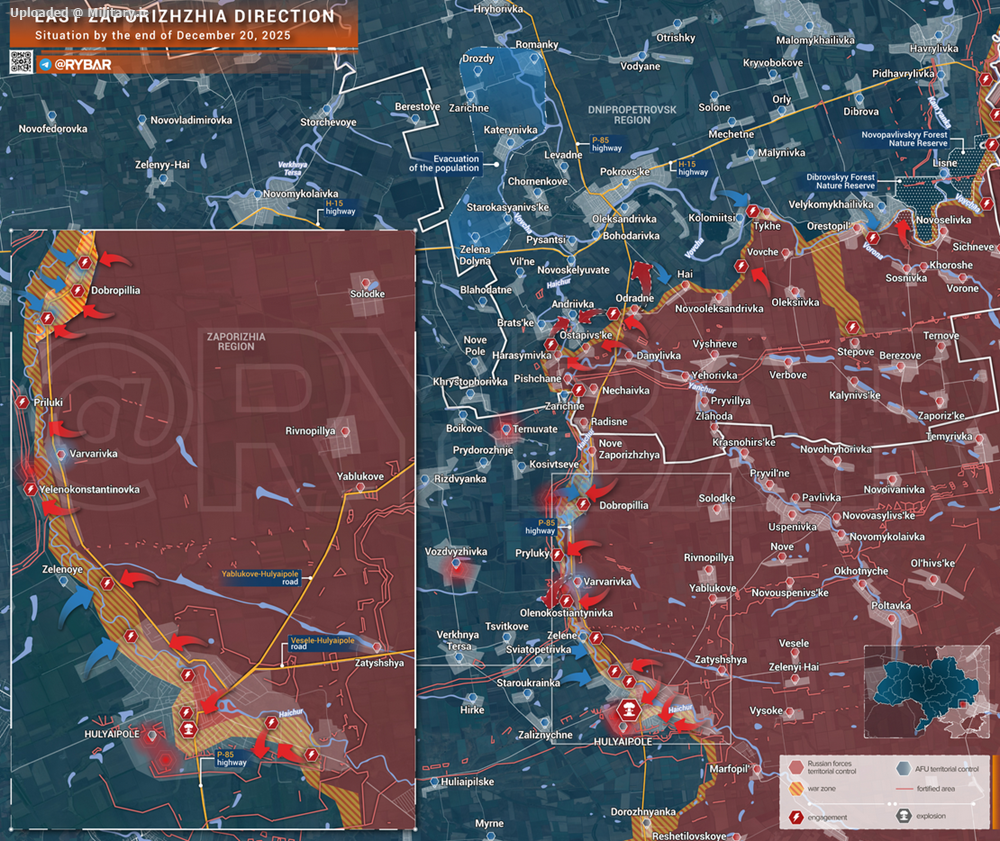Click the Novofedorovka settlement marker
Image resolution: width=1000 pixels, height=841 pixels.
53,115
